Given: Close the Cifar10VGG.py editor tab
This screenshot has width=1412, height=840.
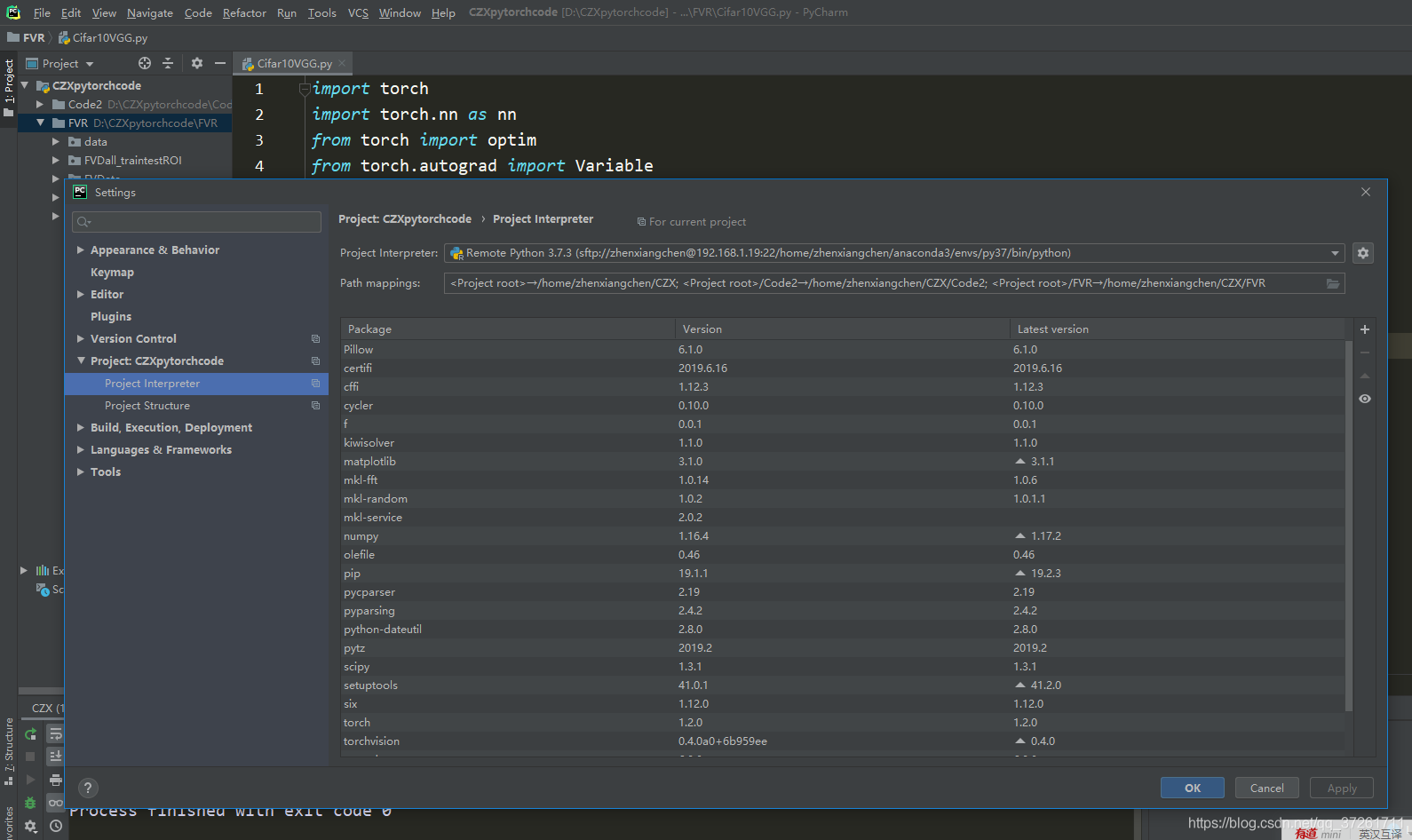Looking at the screenshot, I should click(x=342, y=63).
